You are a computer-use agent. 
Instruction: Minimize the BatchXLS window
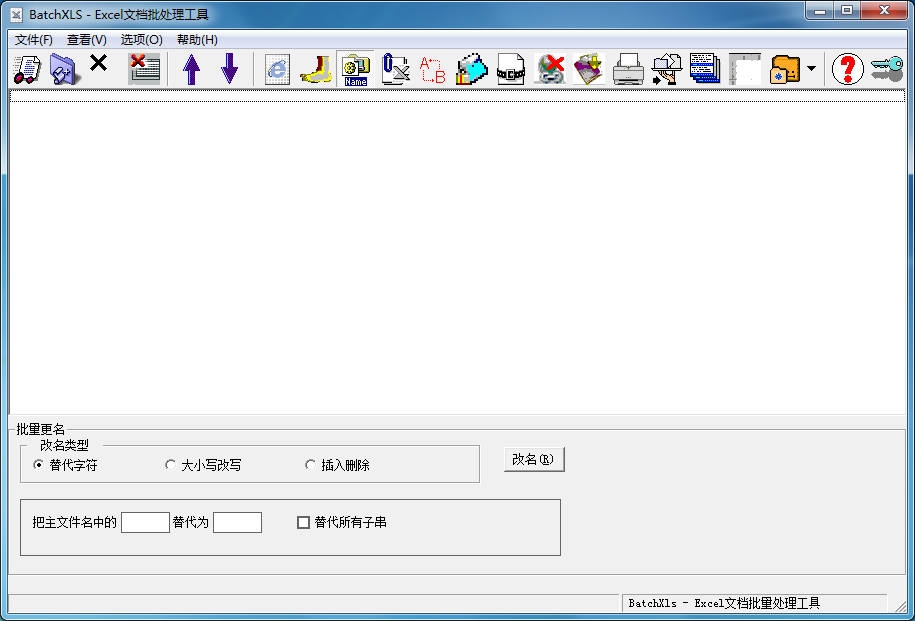click(819, 11)
